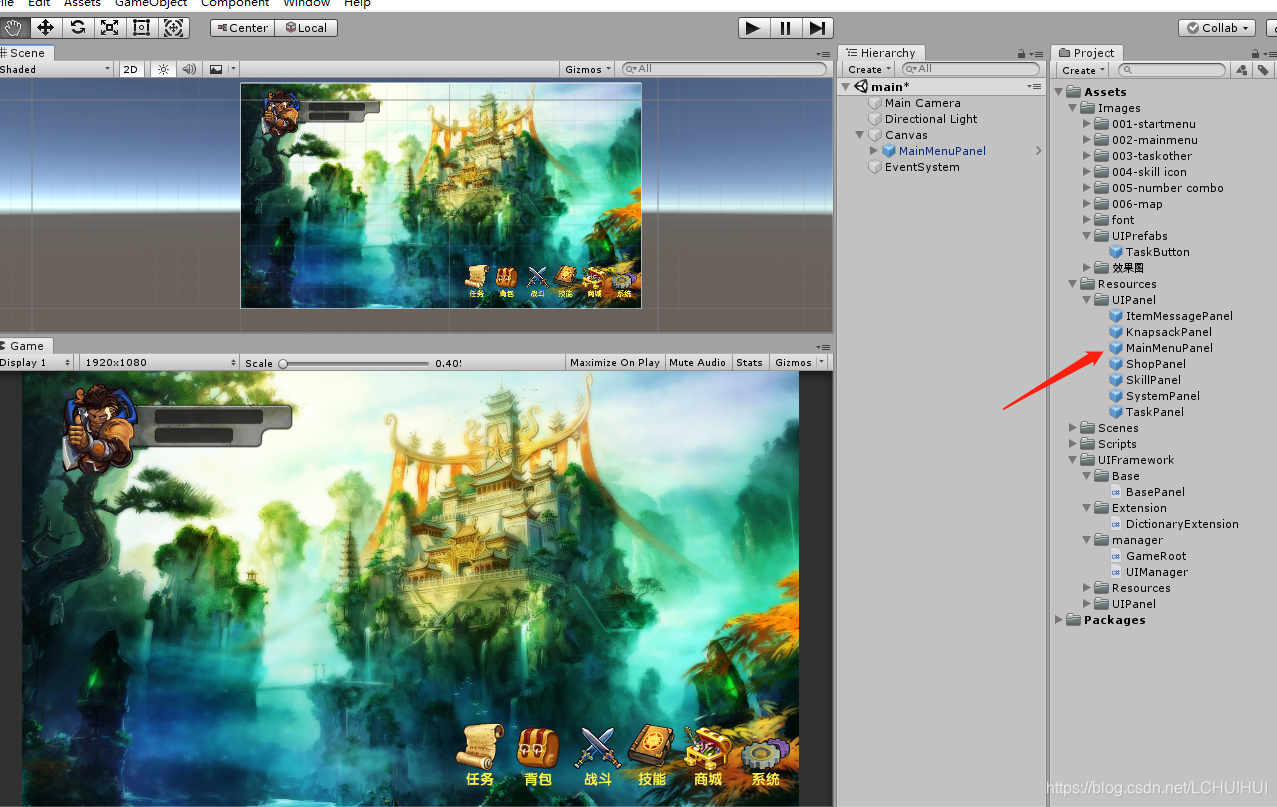
Task: Start Play mode with the Play button
Action: pyautogui.click(x=754, y=28)
